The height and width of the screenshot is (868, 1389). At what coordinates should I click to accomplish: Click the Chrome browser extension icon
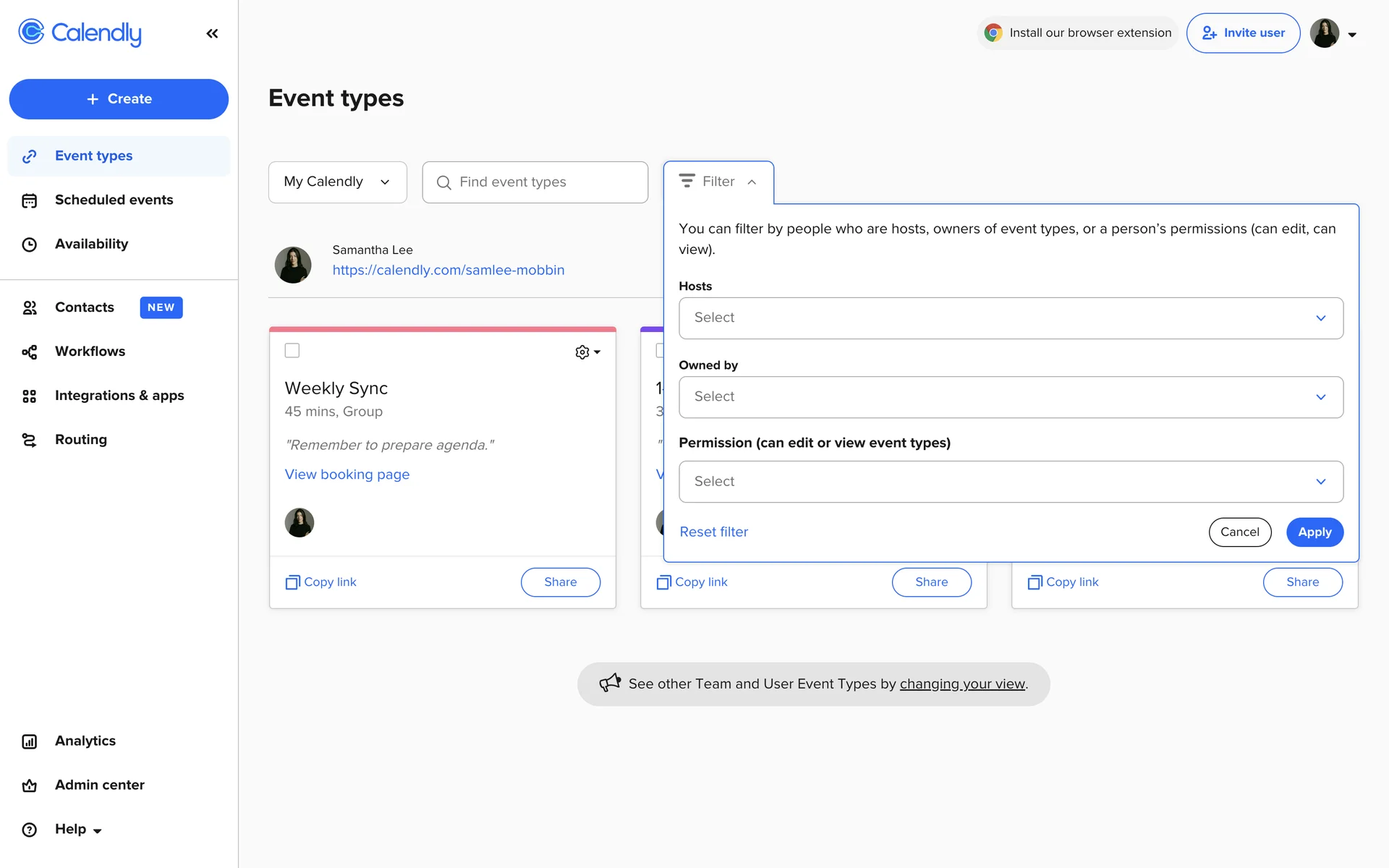point(993,33)
